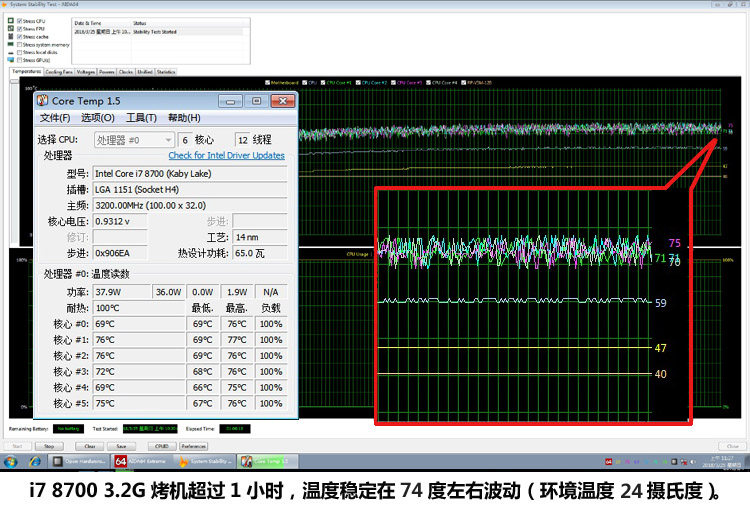Click the Clear button
Image resolution: width=750 pixels, height=509 pixels.
[x=90, y=446]
